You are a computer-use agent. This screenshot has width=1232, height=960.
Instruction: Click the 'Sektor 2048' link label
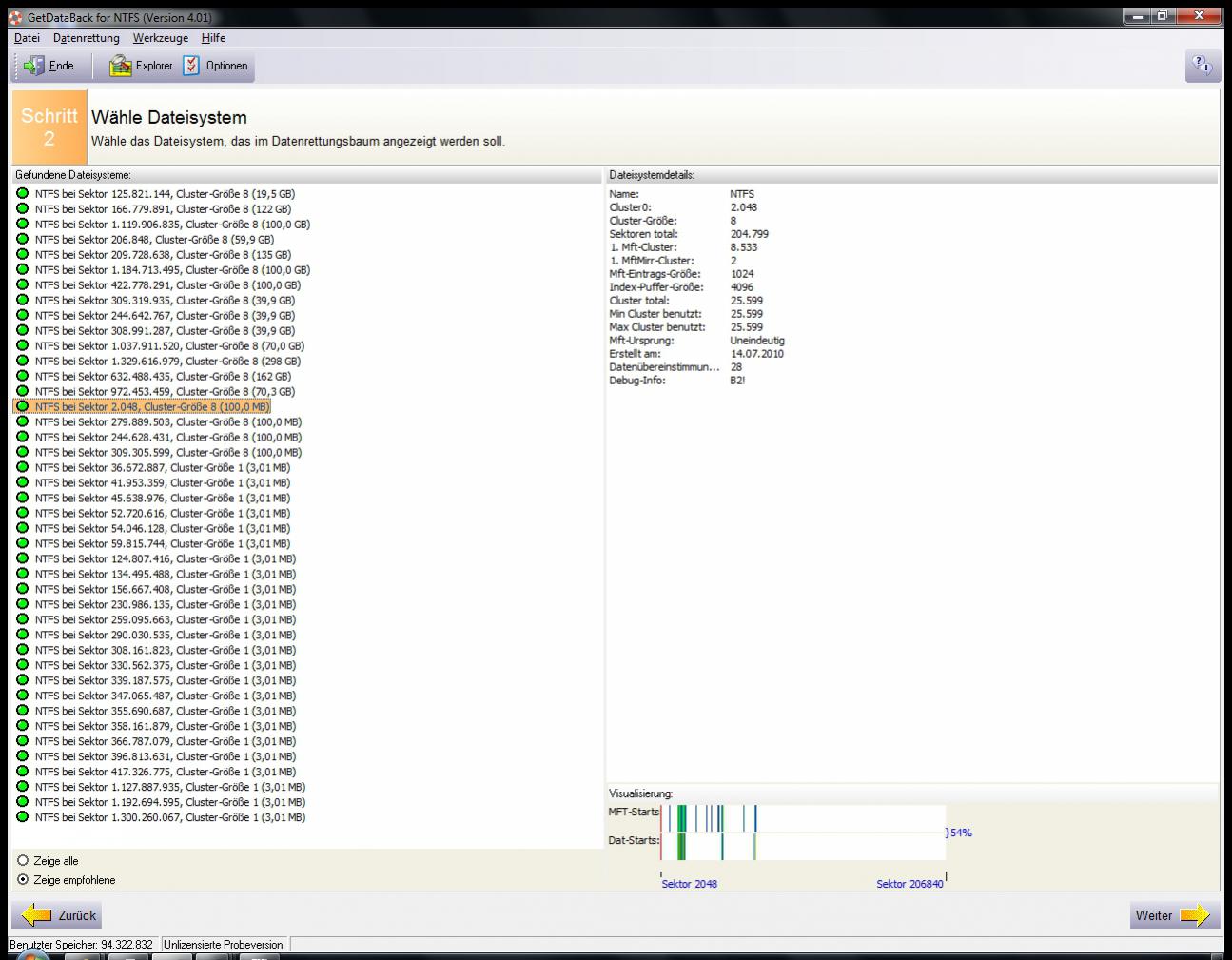coord(690,884)
